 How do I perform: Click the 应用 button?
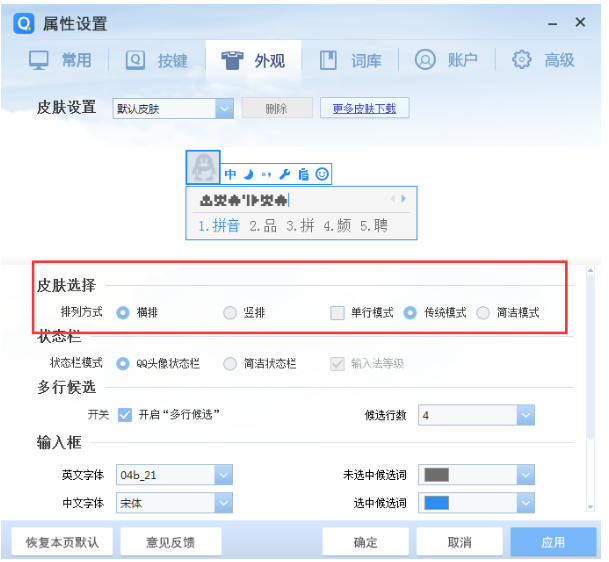pyautogui.click(x=553, y=542)
